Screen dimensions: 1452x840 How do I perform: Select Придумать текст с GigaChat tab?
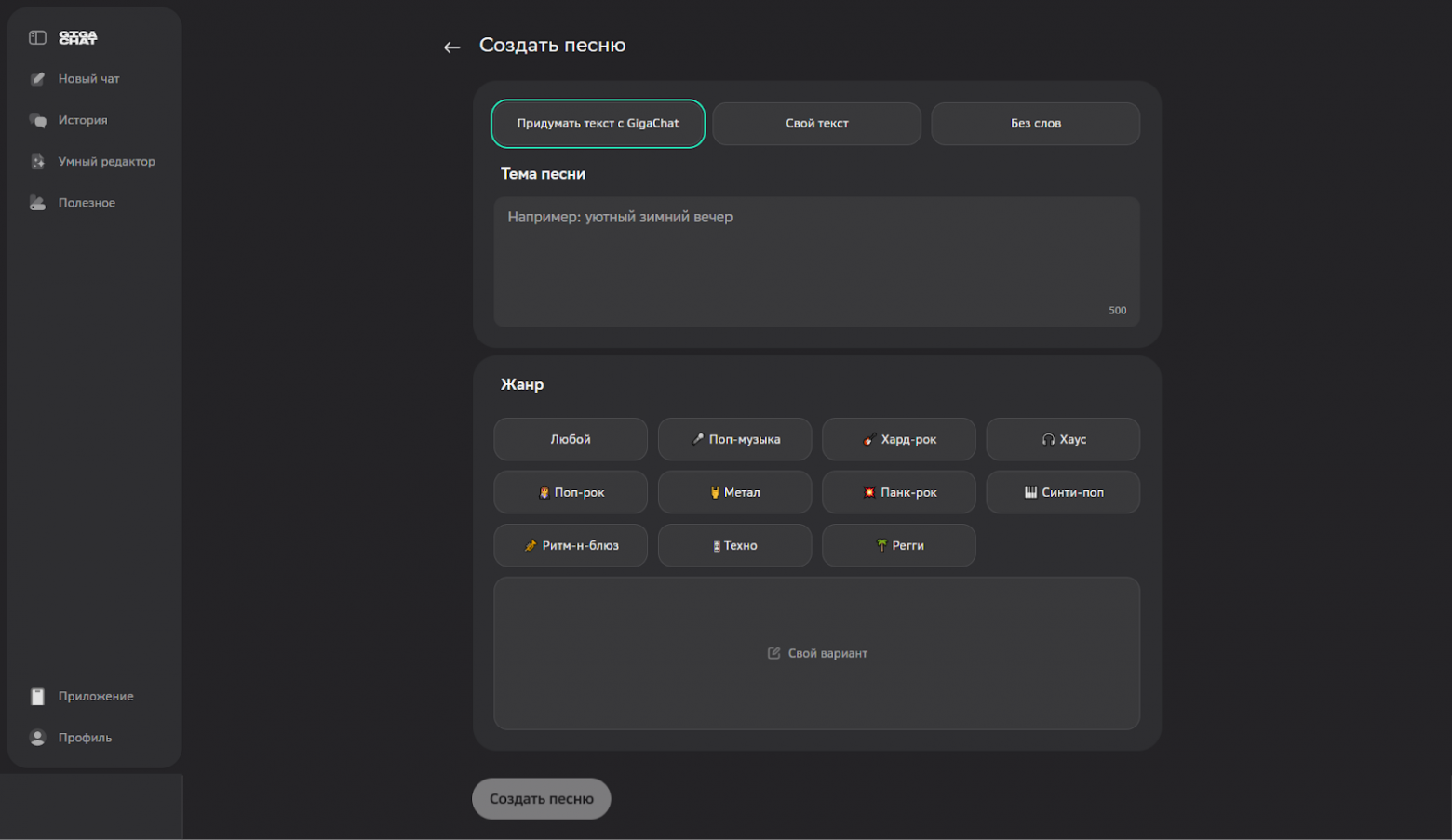click(x=598, y=124)
